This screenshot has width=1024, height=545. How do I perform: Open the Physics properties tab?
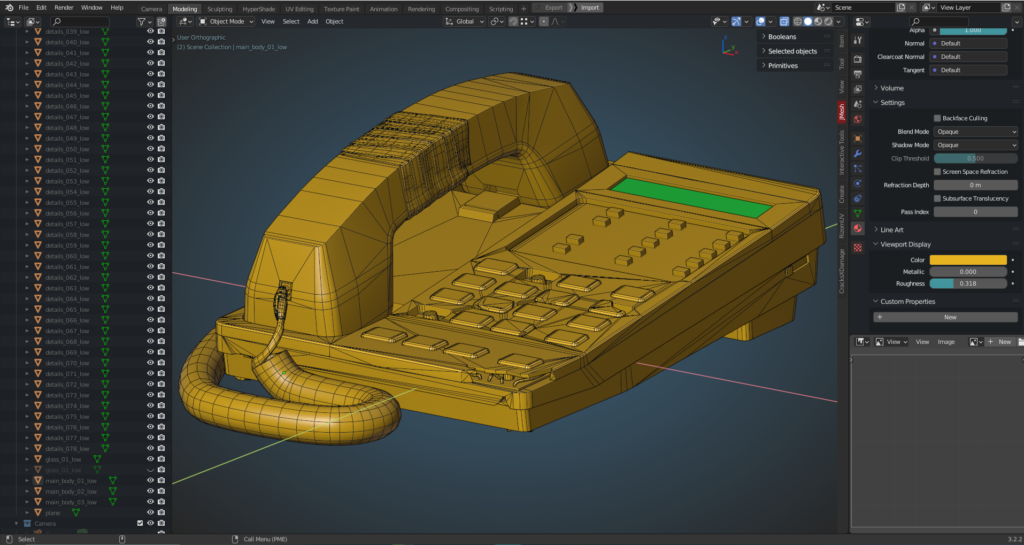[x=857, y=183]
